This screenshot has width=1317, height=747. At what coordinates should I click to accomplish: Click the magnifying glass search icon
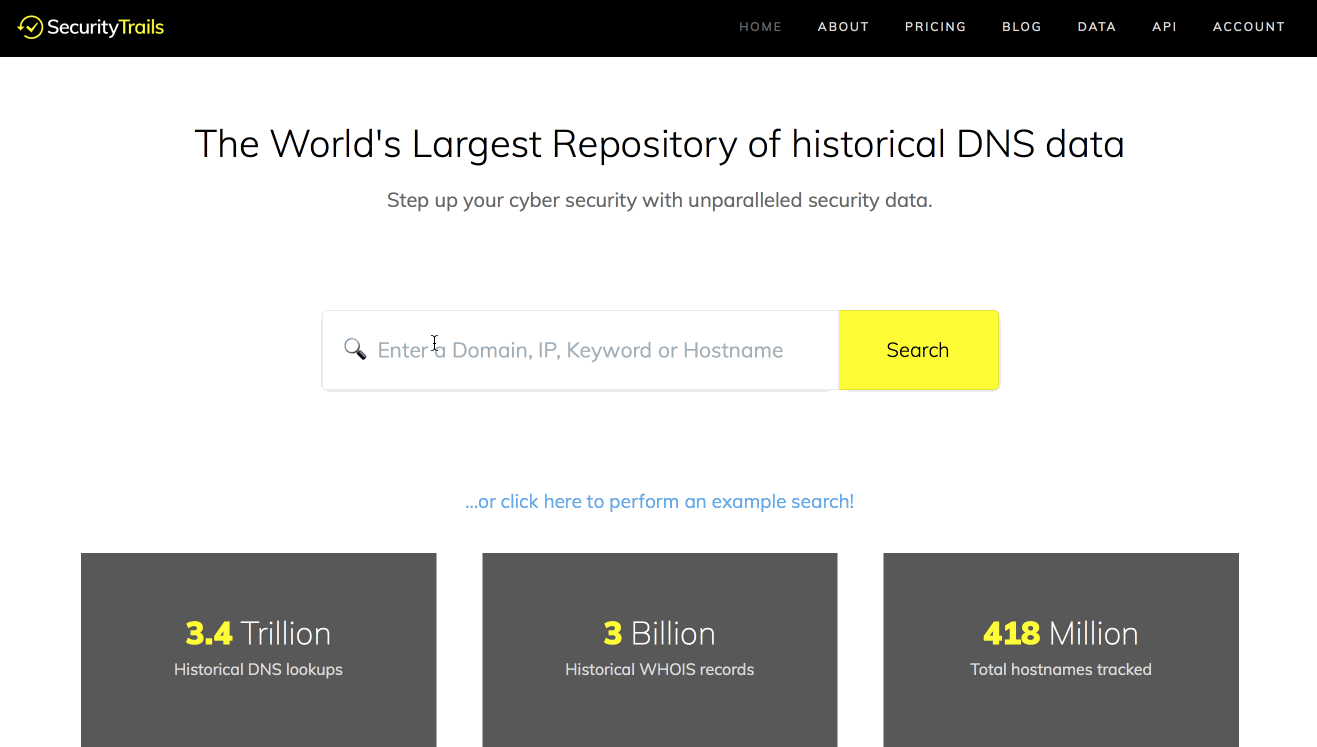coord(355,349)
